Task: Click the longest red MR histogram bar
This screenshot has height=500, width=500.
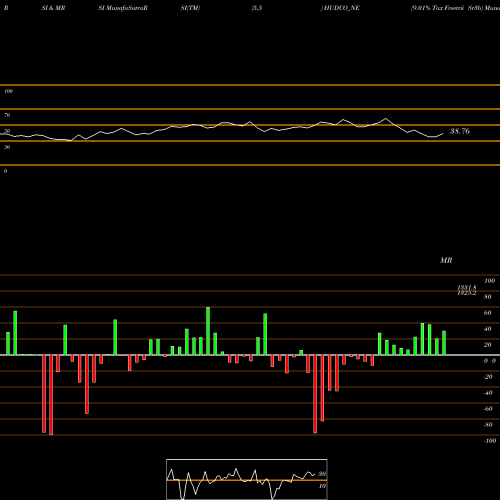Action: coord(51,395)
